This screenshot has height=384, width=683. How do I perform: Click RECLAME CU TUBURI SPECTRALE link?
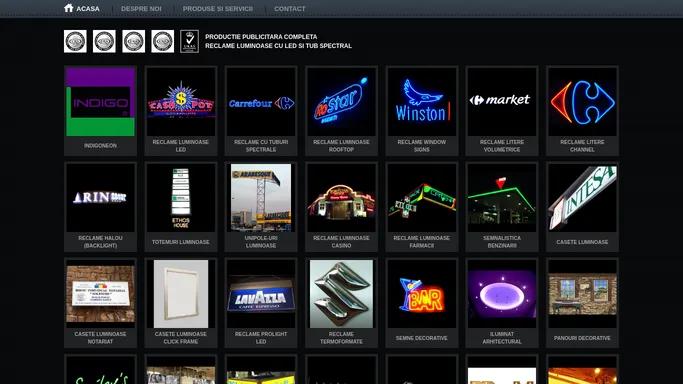tap(261, 146)
